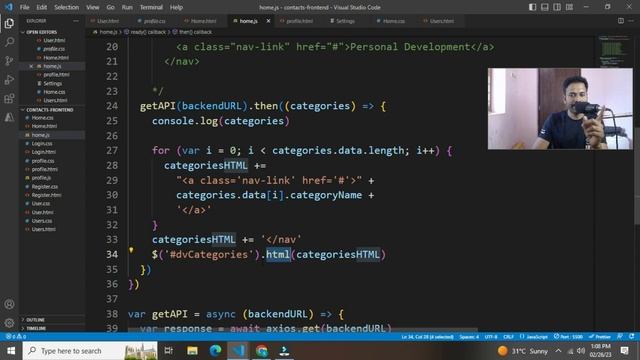Open the Extensions view
Image resolution: width=640 pixels, height=360 pixels.
coord(9,98)
